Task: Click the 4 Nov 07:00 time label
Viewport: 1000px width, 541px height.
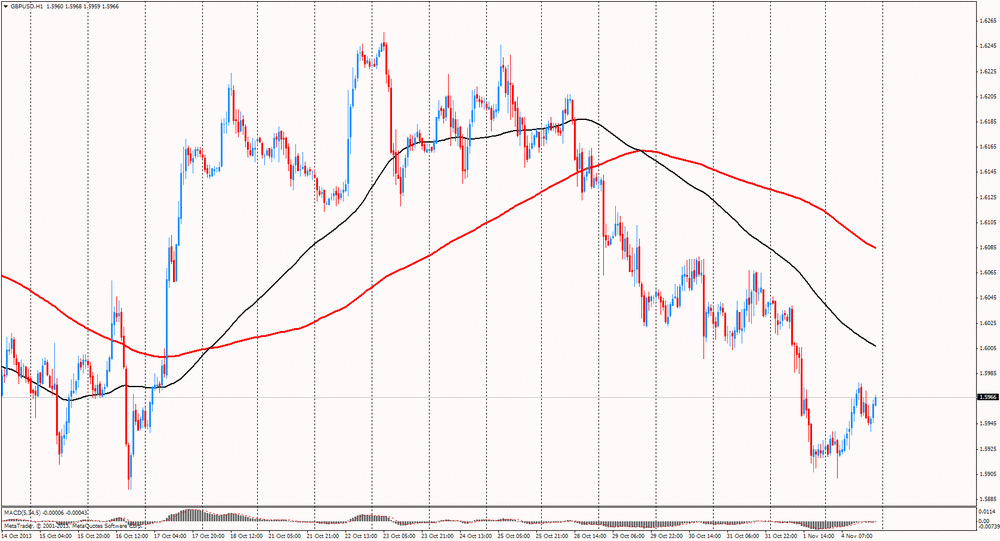Action: point(856,537)
